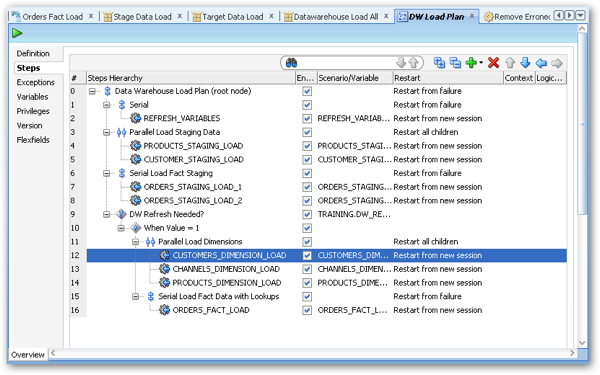Collapse all steps in the hierarchy toolbar

455,62
